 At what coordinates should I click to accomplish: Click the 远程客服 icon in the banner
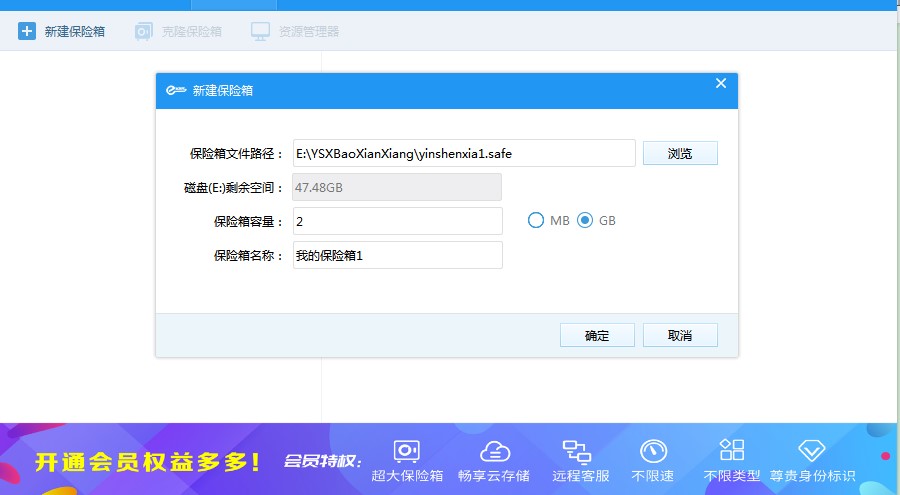(x=576, y=452)
